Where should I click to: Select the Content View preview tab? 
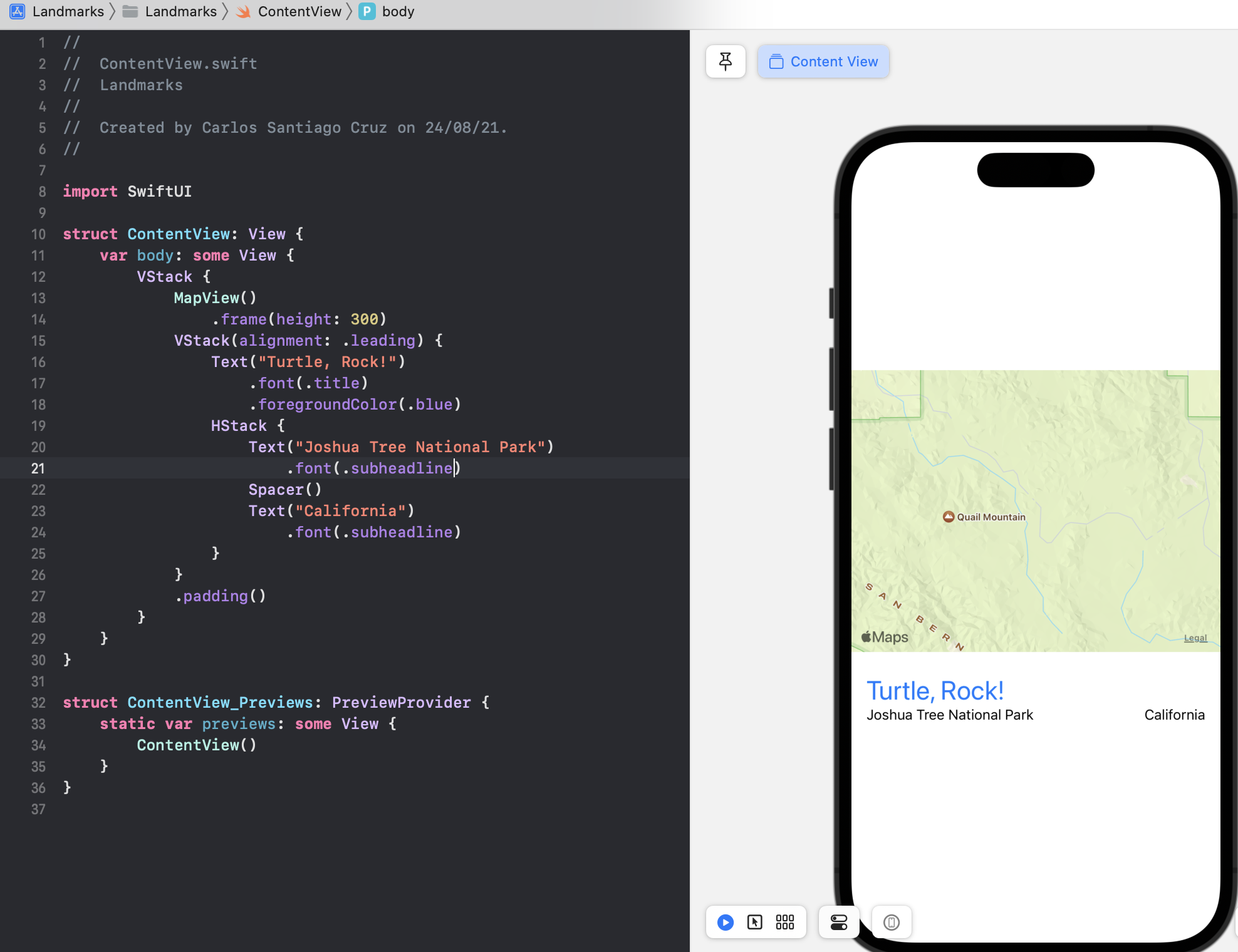click(823, 61)
